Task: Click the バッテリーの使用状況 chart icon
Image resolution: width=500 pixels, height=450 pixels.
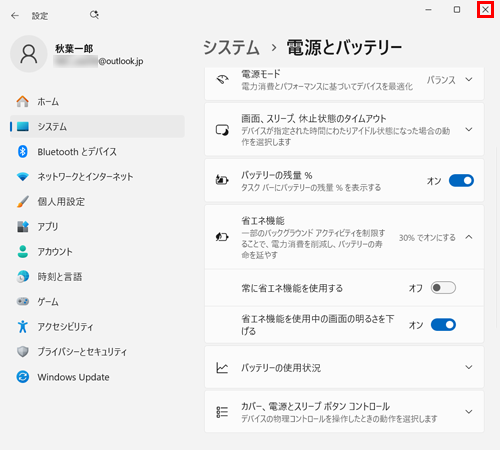Action: [x=222, y=368]
